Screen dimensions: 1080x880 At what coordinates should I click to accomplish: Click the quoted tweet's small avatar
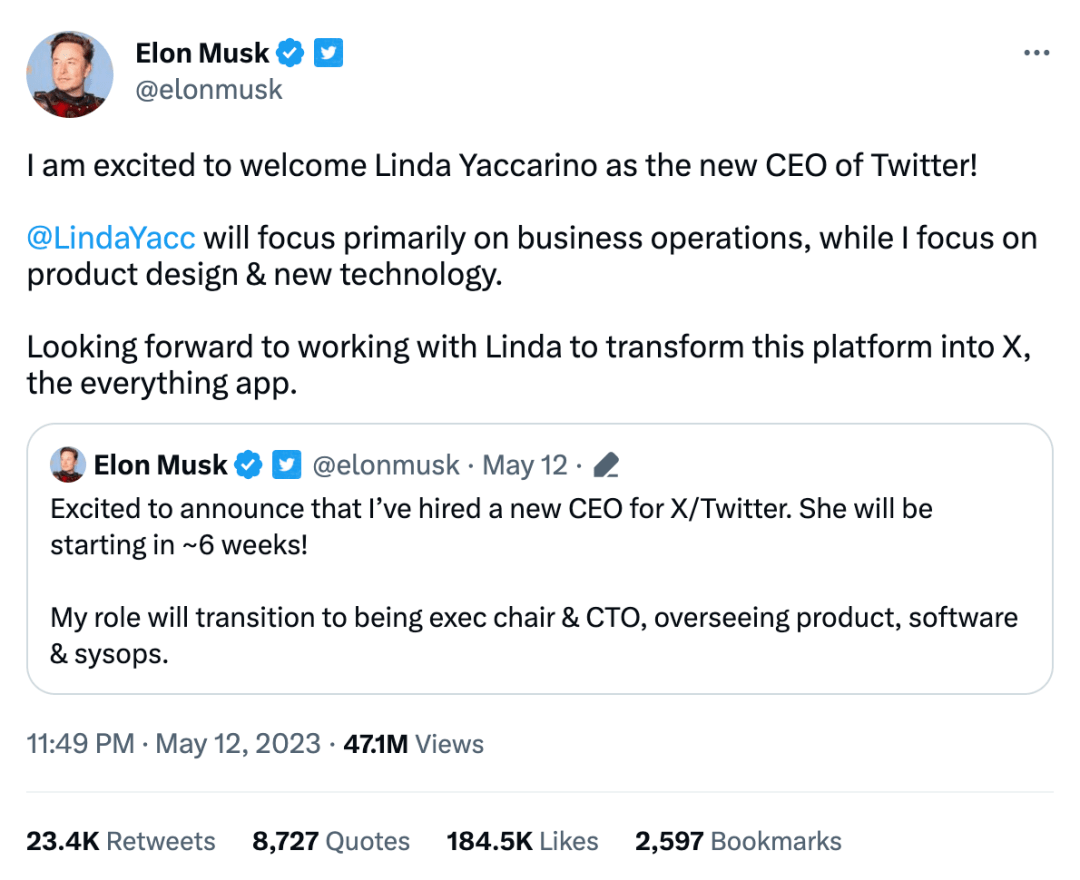pos(66,464)
